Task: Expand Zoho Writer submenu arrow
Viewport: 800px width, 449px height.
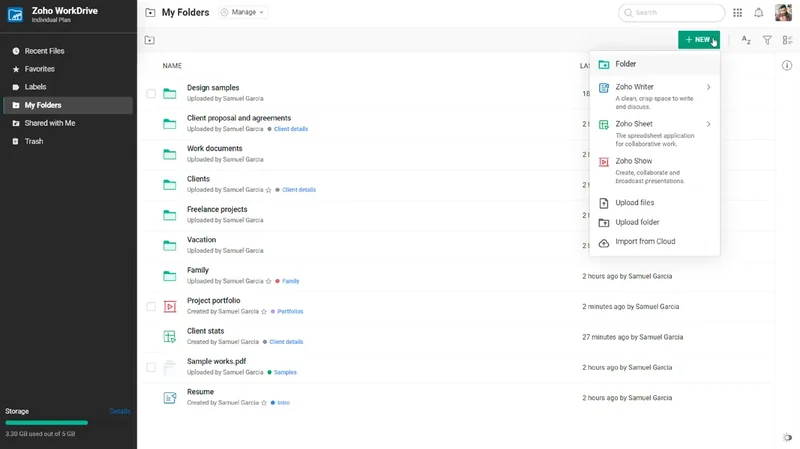Action: coord(708,87)
